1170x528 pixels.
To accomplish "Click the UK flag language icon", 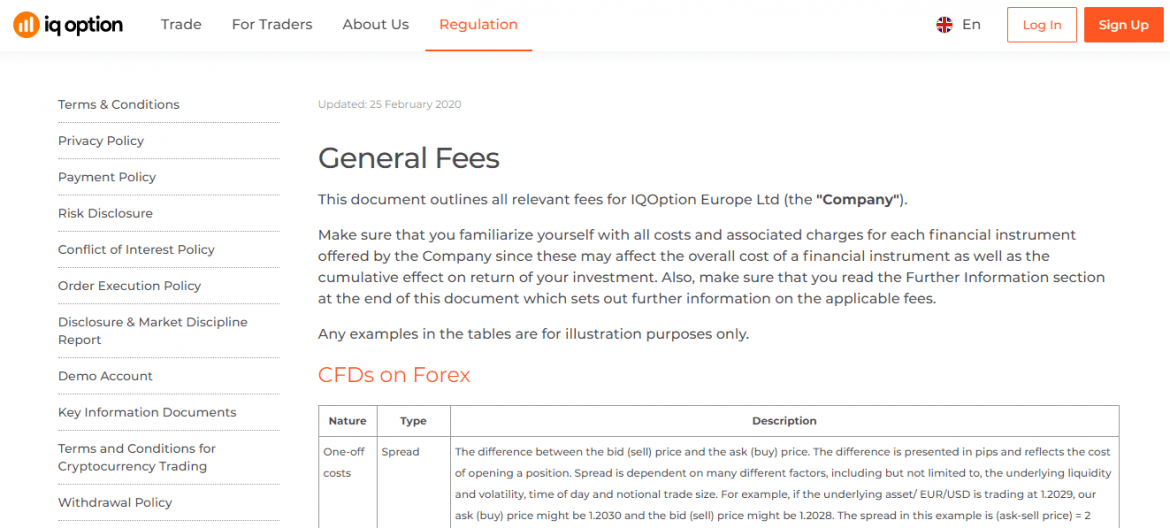I will tap(944, 25).
